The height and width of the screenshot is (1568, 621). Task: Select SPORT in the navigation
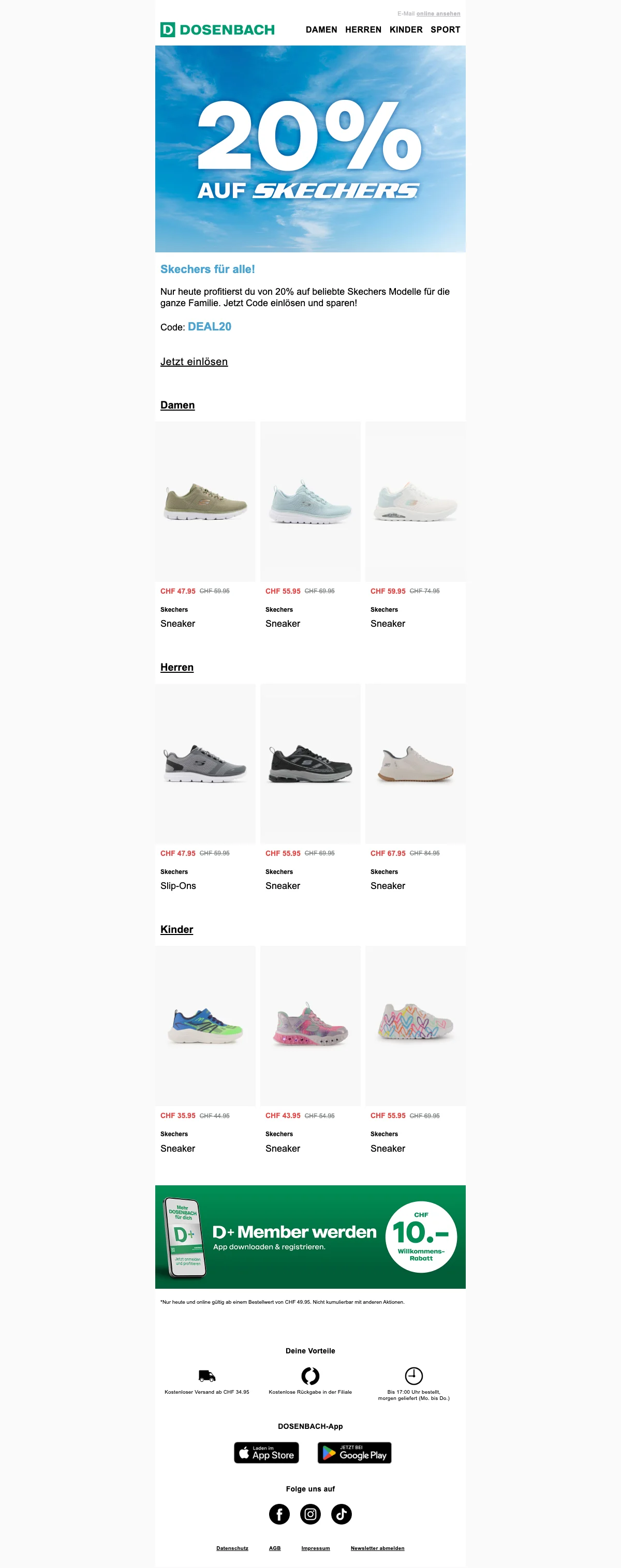[x=446, y=29]
